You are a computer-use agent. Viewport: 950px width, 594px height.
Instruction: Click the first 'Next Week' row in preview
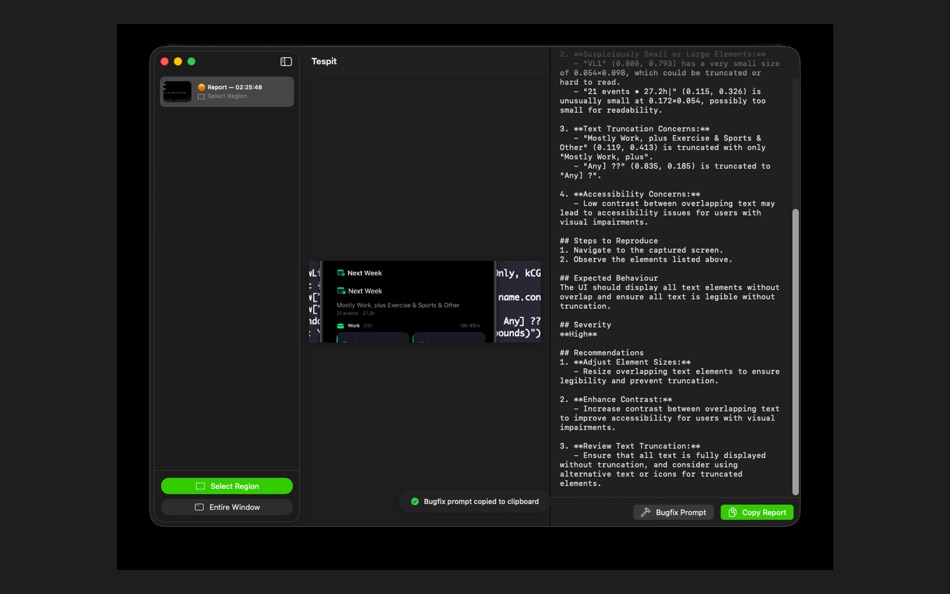pyautogui.click(x=359, y=273)
